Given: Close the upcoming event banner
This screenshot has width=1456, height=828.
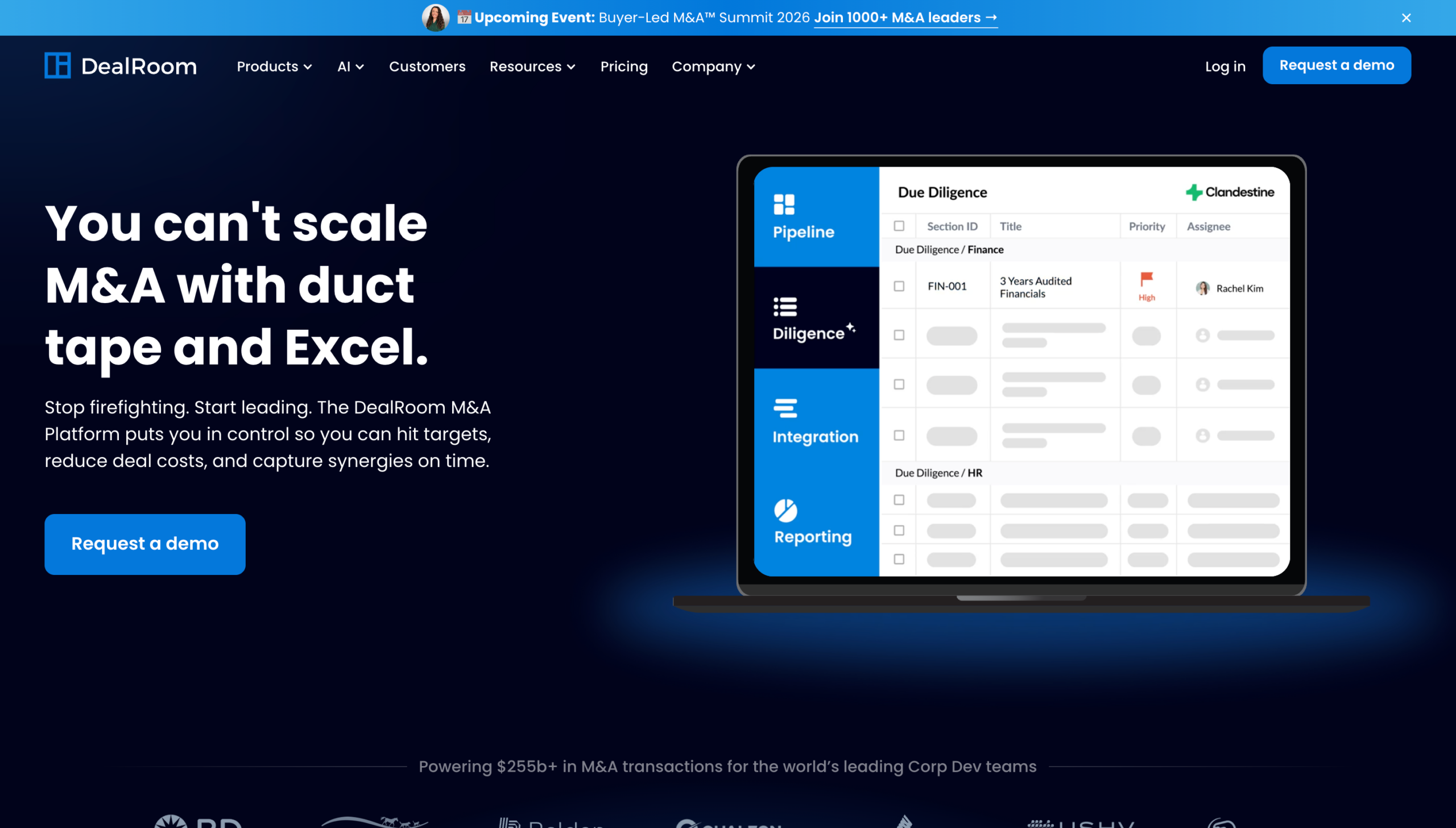Looking at the screenshot, I should click(1406, 18).
